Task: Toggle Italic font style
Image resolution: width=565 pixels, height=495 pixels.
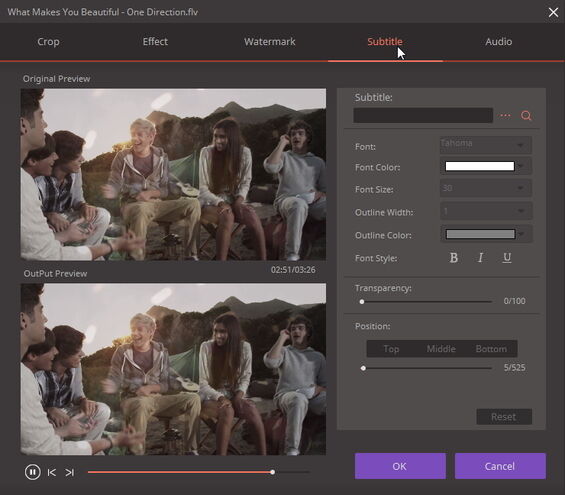Action: tap(480, 258)
